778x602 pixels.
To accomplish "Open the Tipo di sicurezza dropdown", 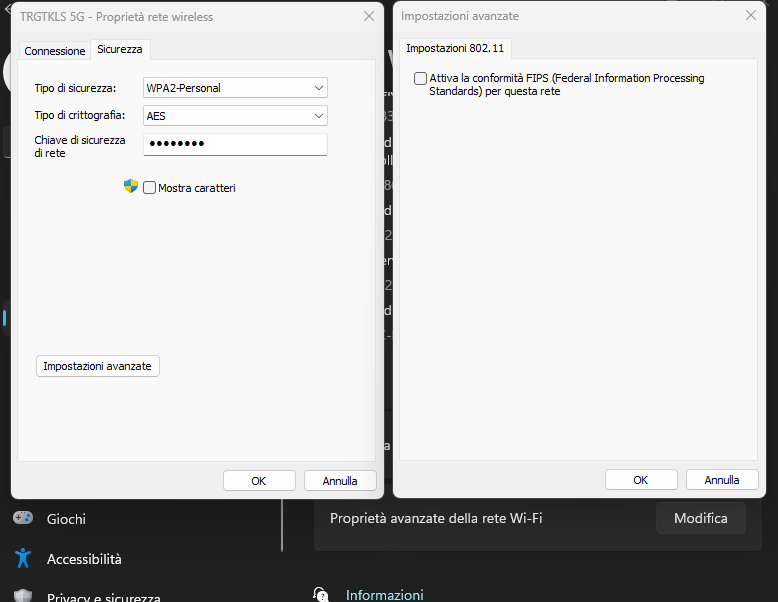I will [x=235, y=88].
